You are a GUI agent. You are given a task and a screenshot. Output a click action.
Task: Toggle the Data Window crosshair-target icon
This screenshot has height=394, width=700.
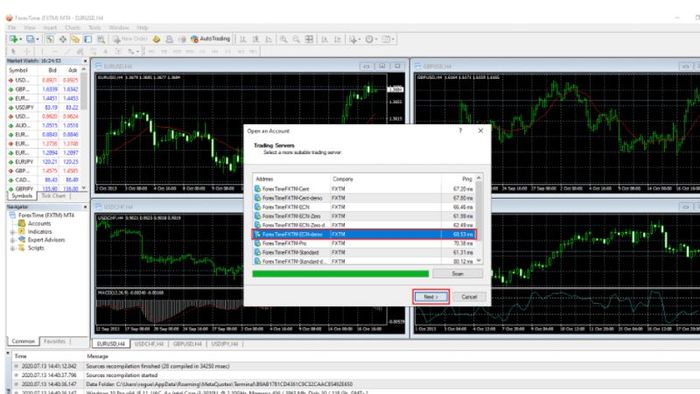(x=62, y=39)
